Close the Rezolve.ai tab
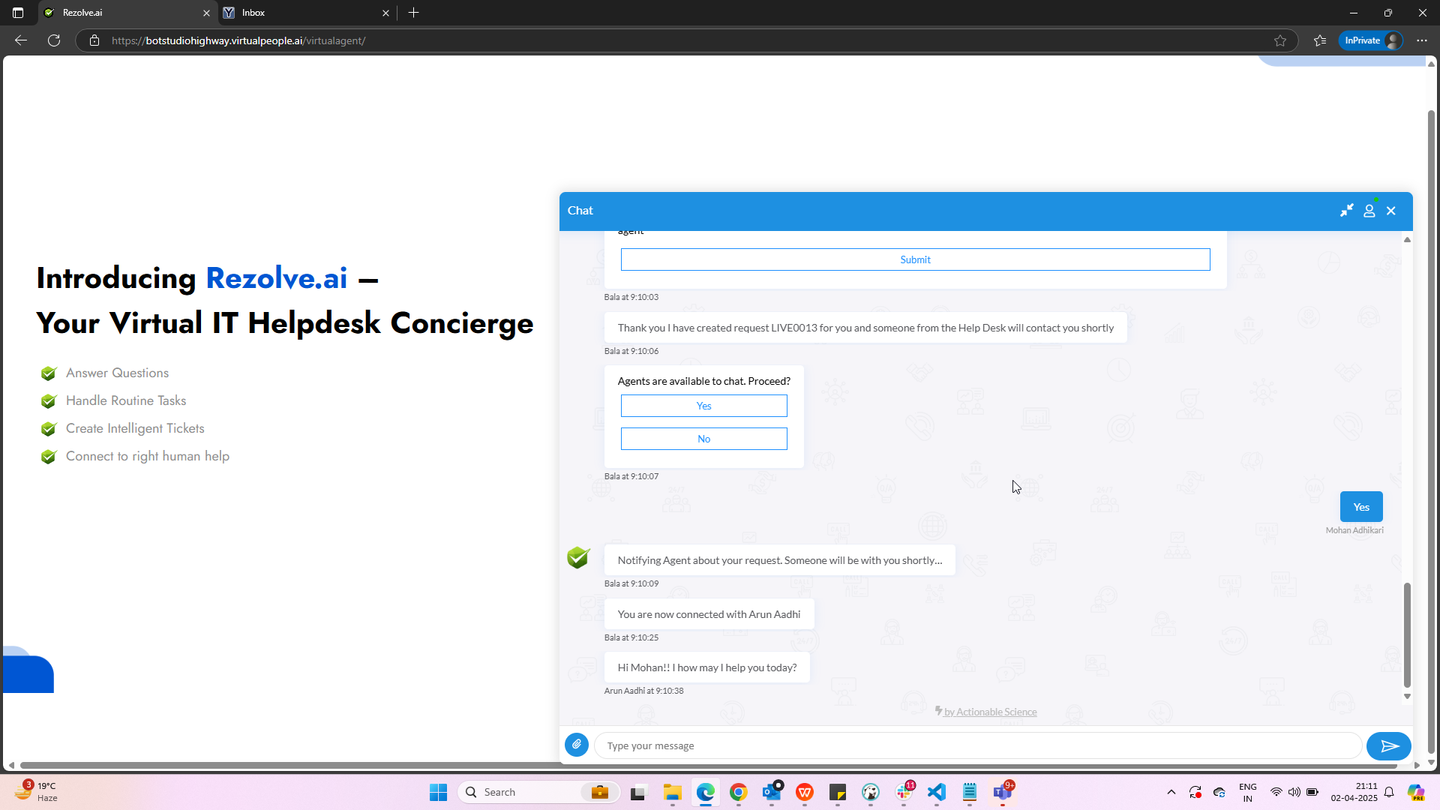Screen dimensions: 1440x810 tap(207, 13)
